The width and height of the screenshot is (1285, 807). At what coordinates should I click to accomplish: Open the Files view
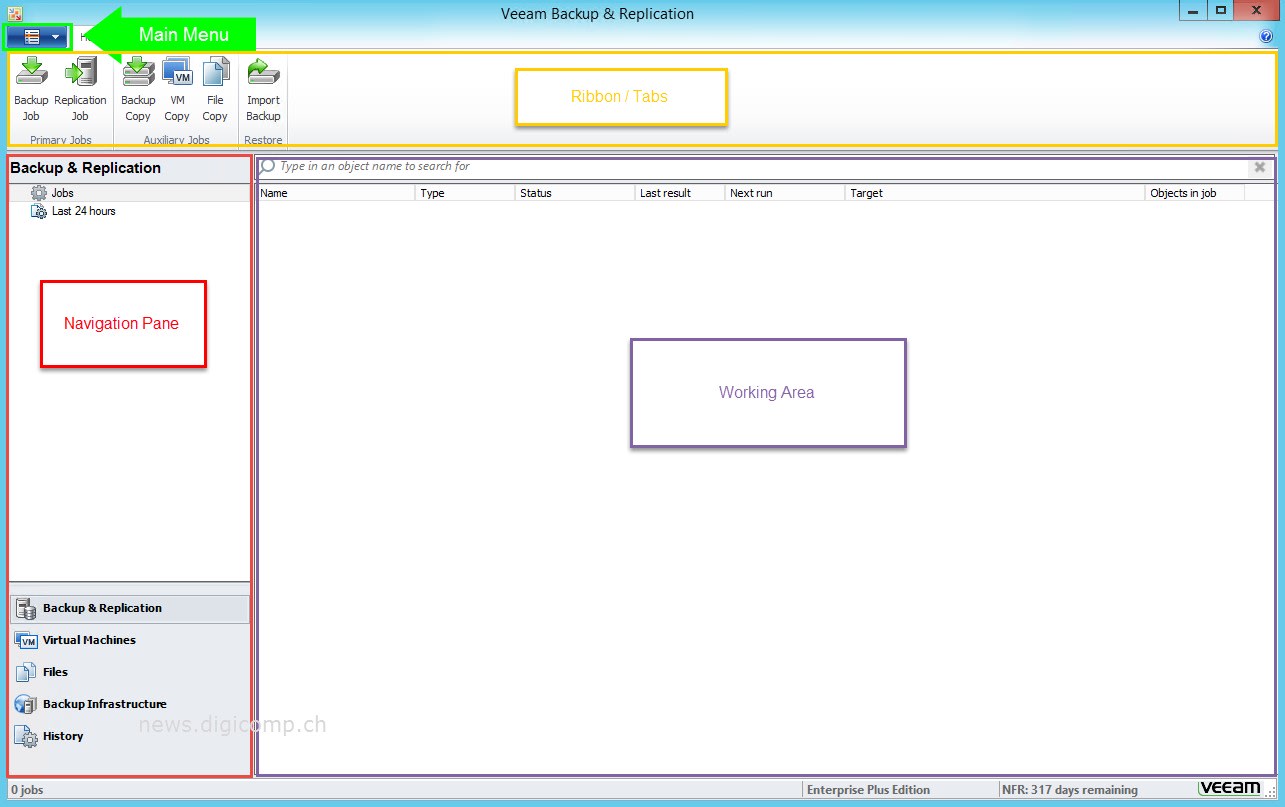tap(130, 672)
